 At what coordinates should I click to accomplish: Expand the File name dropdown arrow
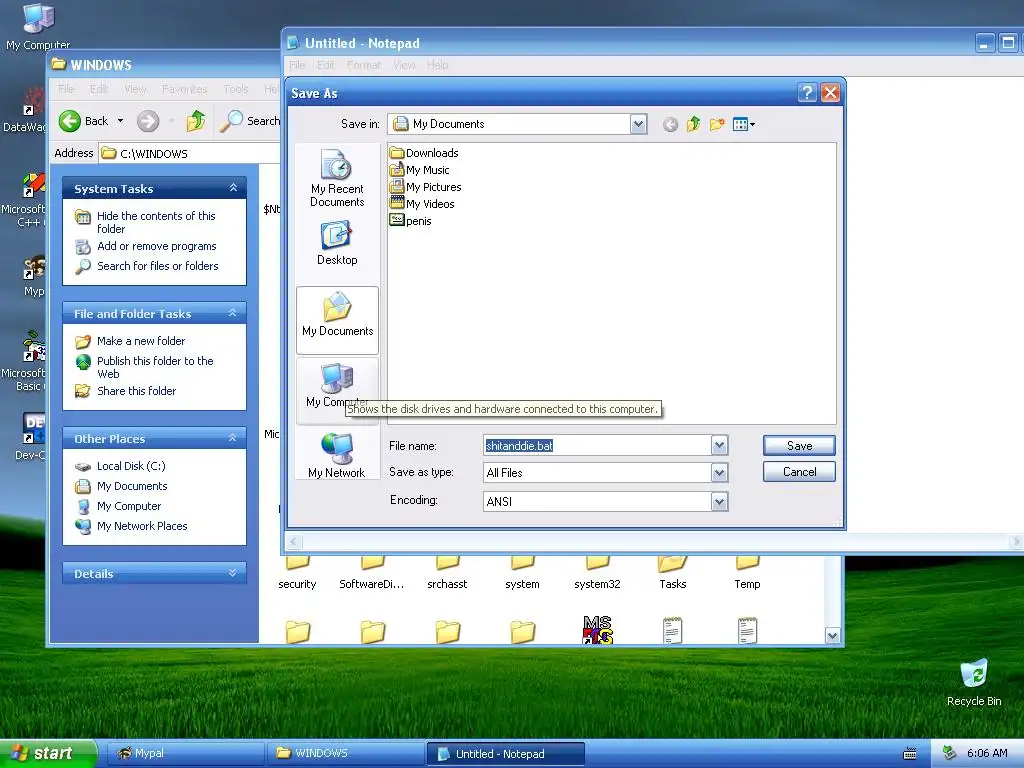719,445
